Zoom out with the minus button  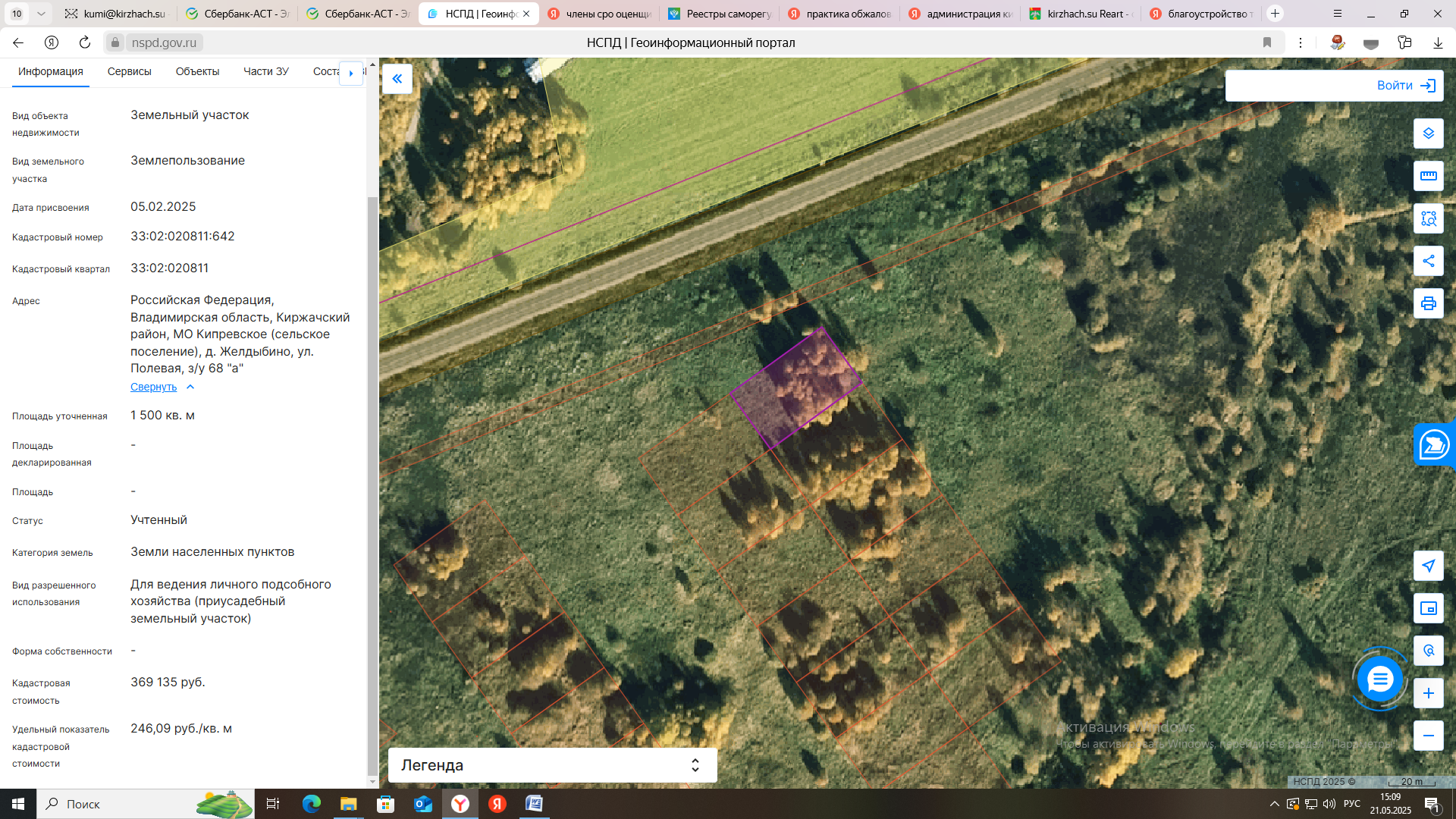point(1428,736)
